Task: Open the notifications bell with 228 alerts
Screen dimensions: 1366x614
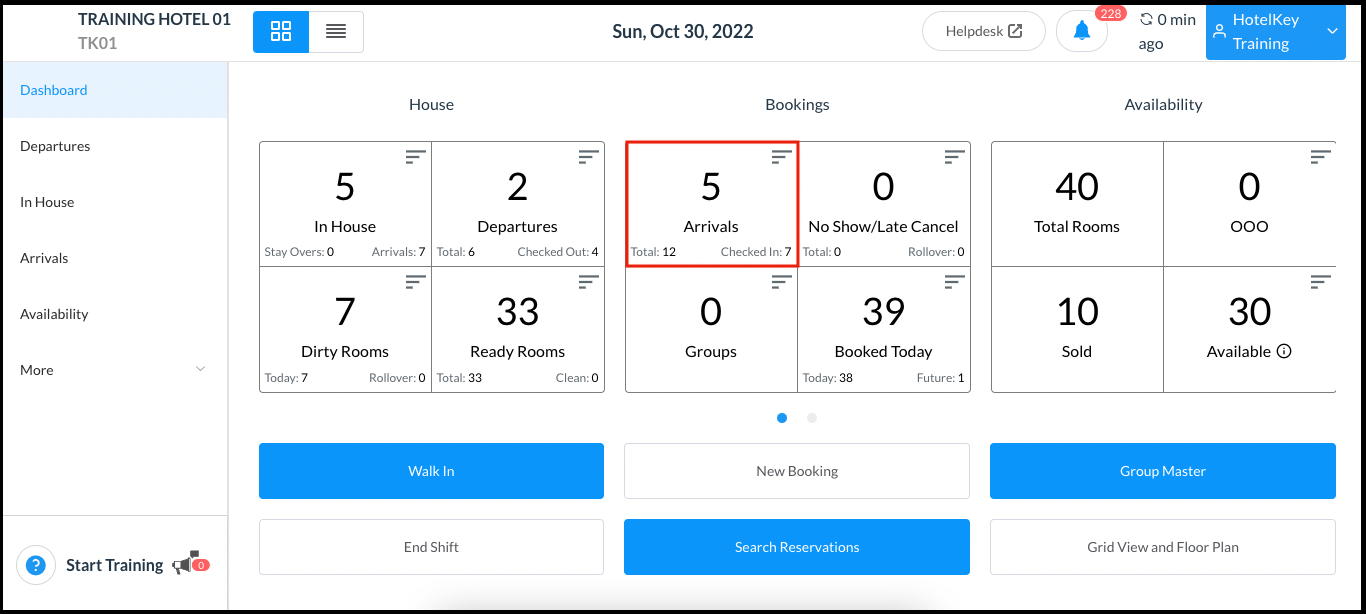Action: pyautogui.click(x=1081, y=31)
